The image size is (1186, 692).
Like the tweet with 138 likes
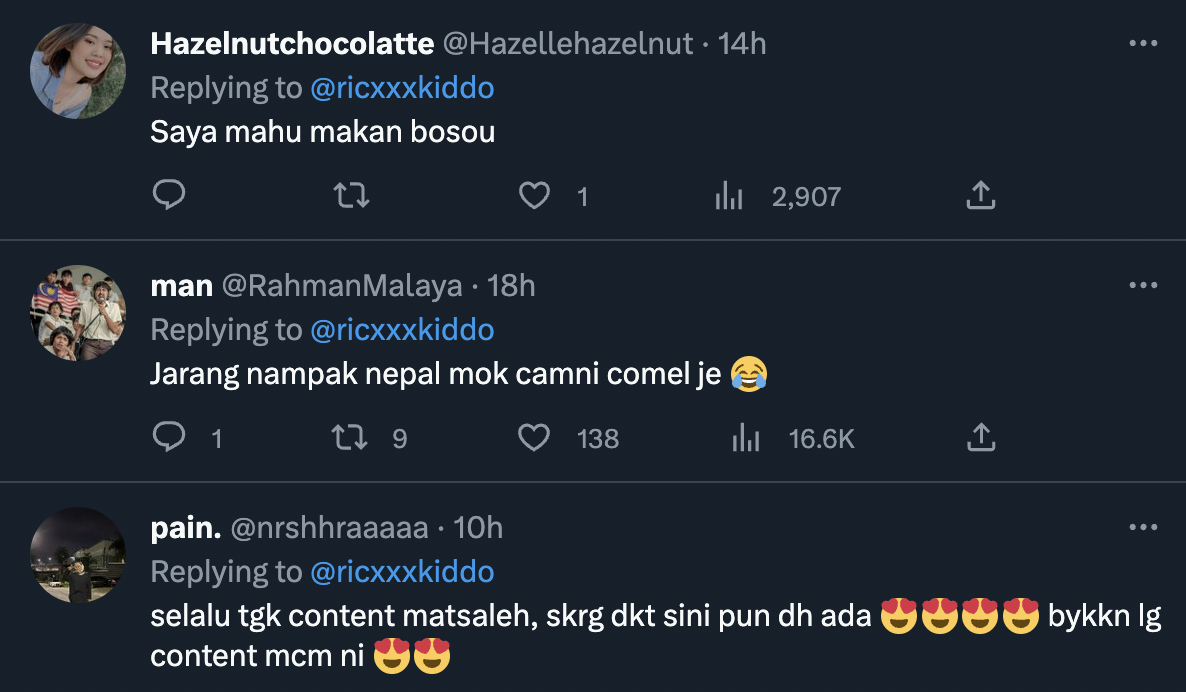(535, 438)
